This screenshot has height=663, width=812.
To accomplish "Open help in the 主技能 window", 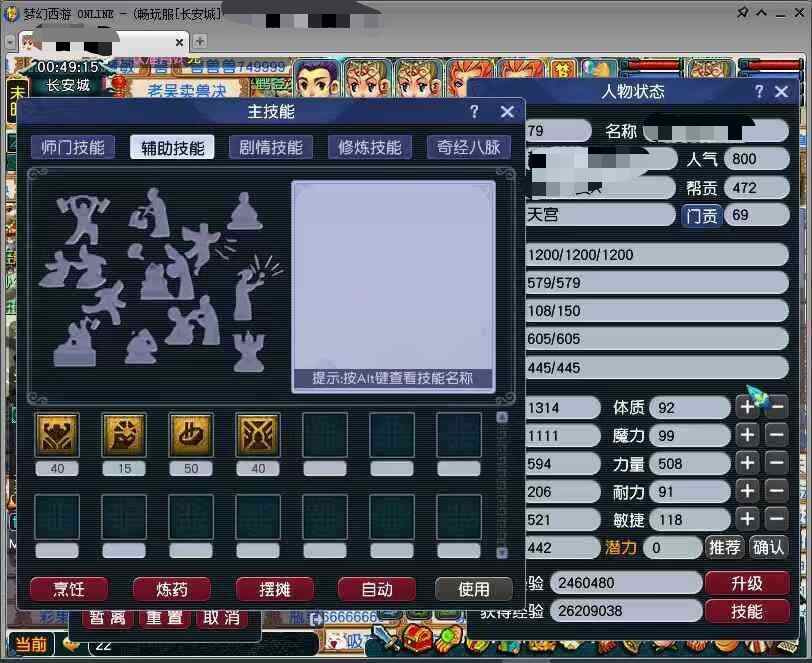I will tap(474, 111).
